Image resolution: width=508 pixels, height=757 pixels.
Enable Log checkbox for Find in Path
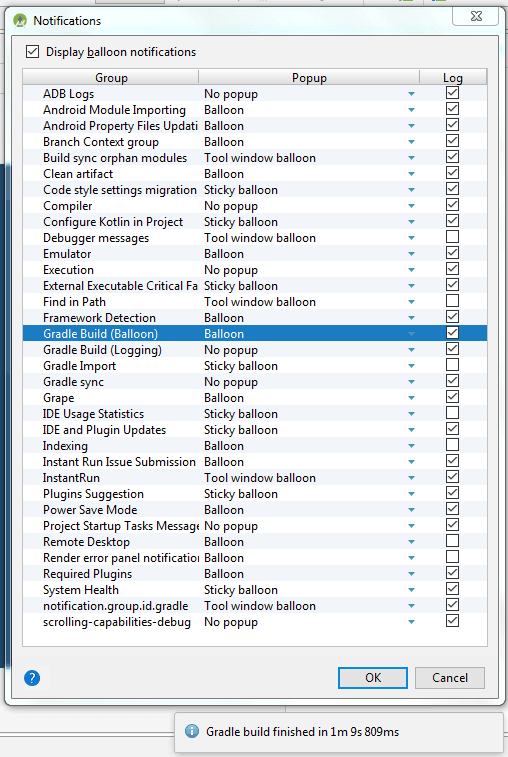pyautogui.click(x=452, y=301)
